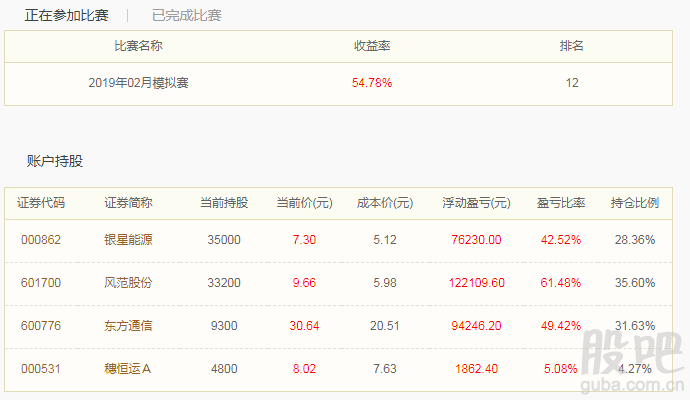Viewport: 690px width, 400px height.
Task: Open the 穗恒运A stock link
Action: (x=128, y=369)
